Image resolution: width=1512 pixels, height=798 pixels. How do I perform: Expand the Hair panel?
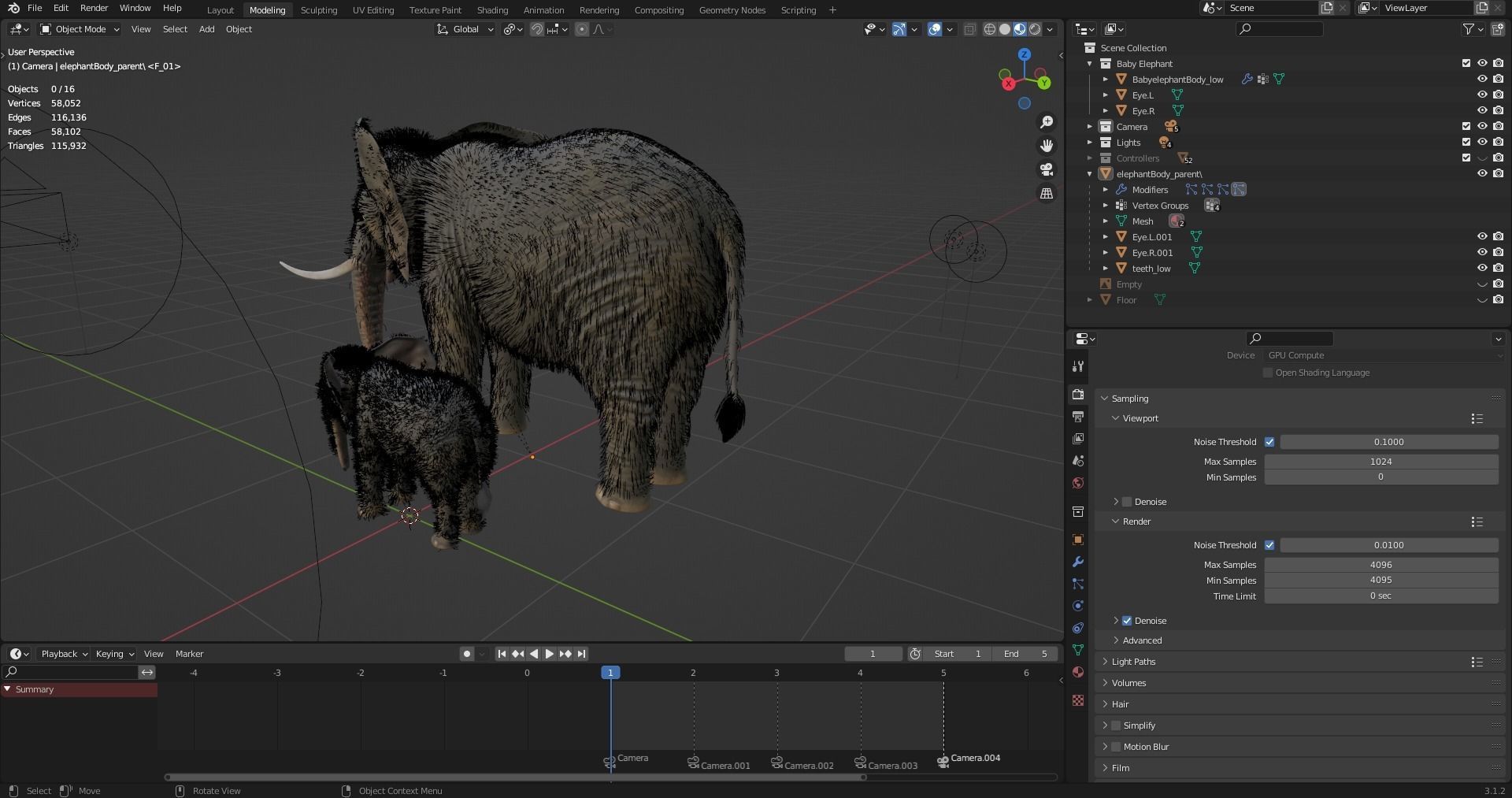pos(1105,704)
